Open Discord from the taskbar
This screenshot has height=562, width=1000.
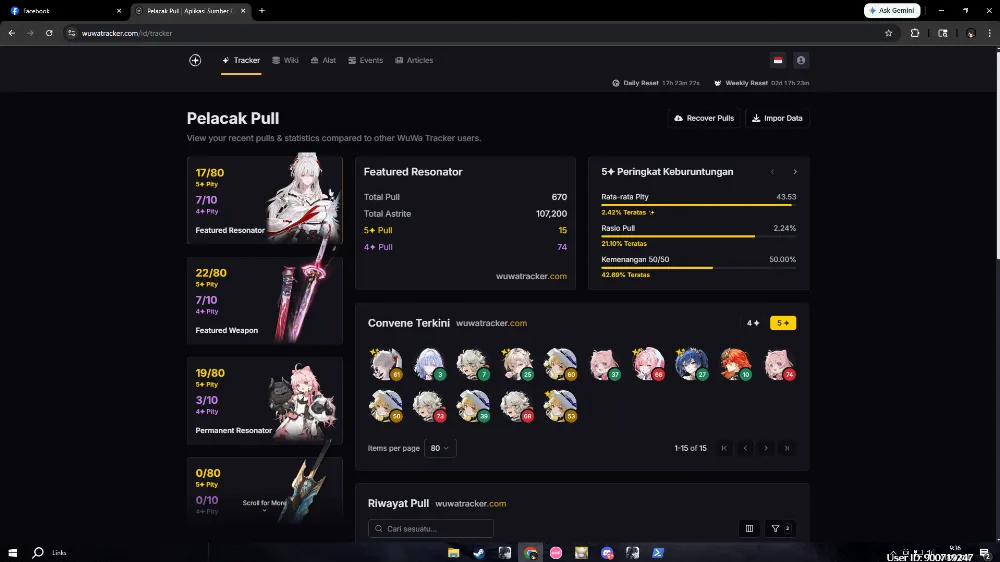click(607, 552)
